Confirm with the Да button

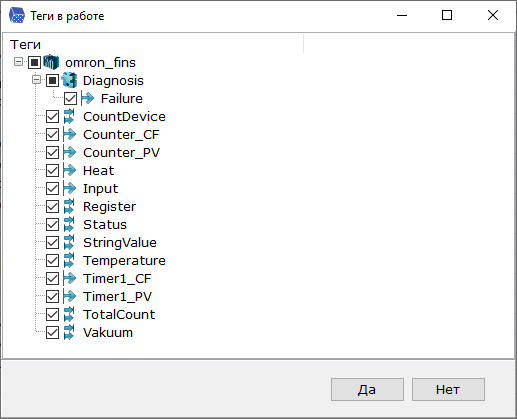367,389
